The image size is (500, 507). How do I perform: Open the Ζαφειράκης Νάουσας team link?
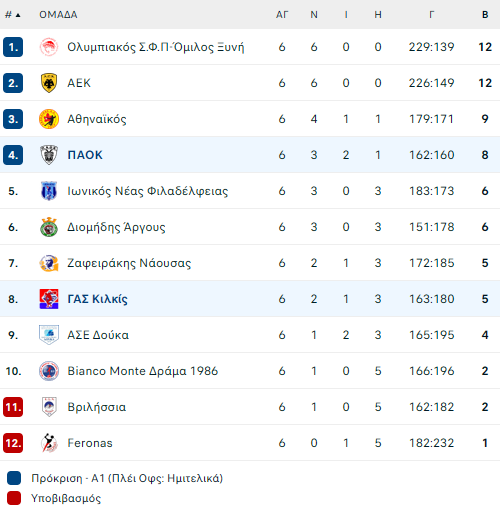coord(129,263)
